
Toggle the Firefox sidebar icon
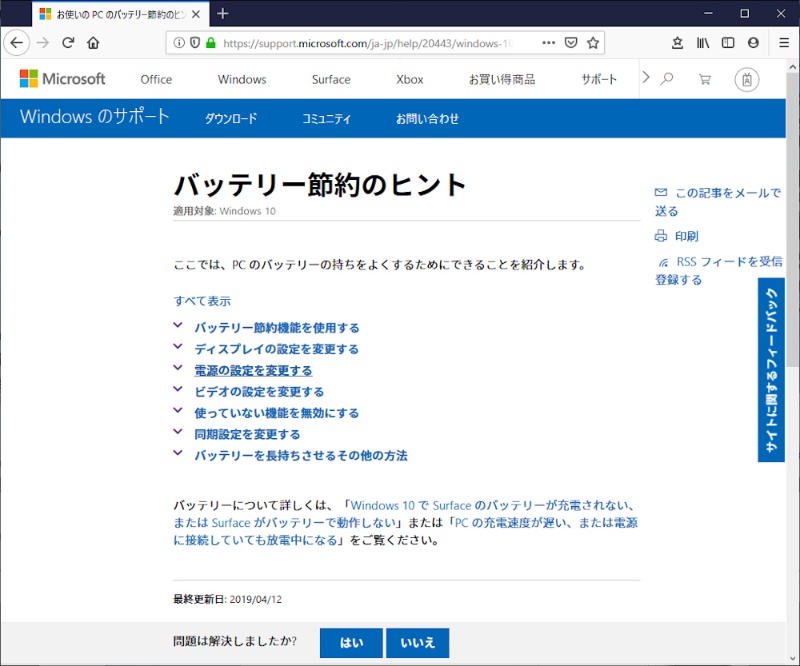[728, 43]
